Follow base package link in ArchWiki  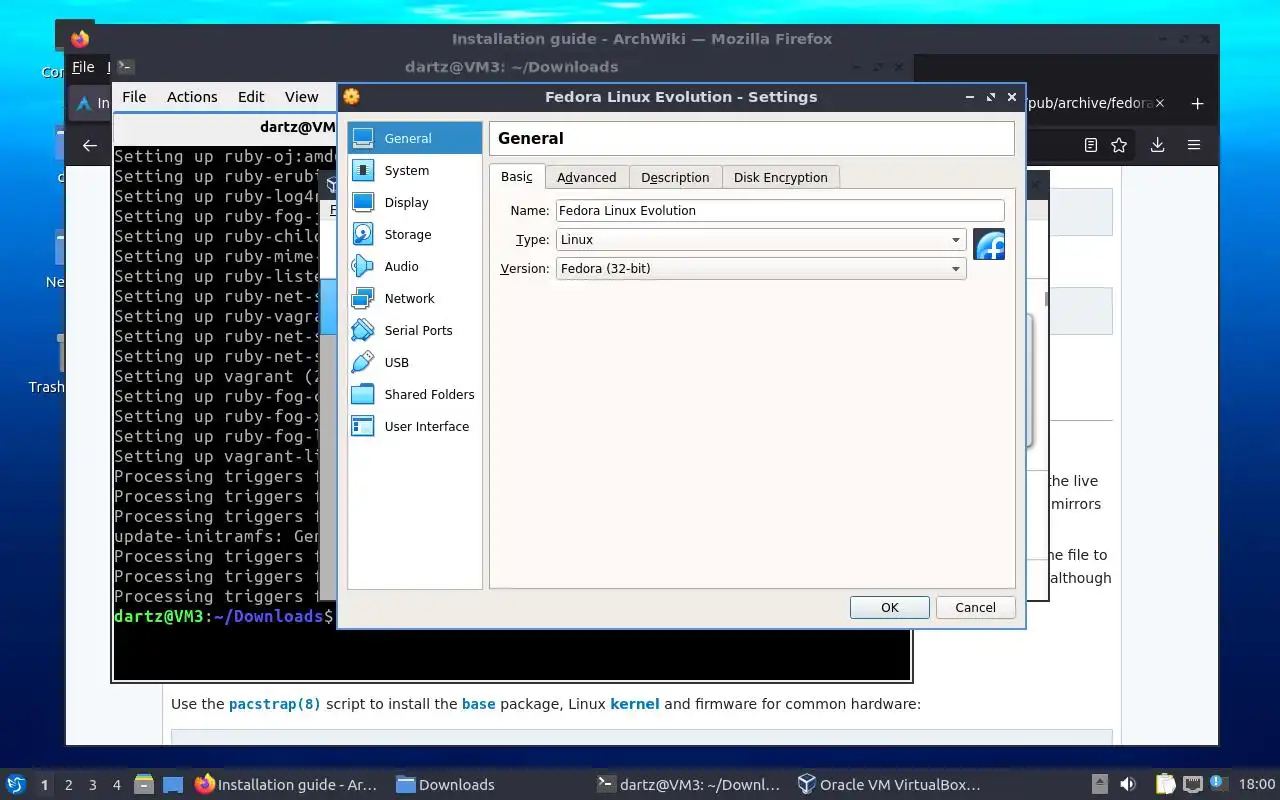click(x=478, y=704)
